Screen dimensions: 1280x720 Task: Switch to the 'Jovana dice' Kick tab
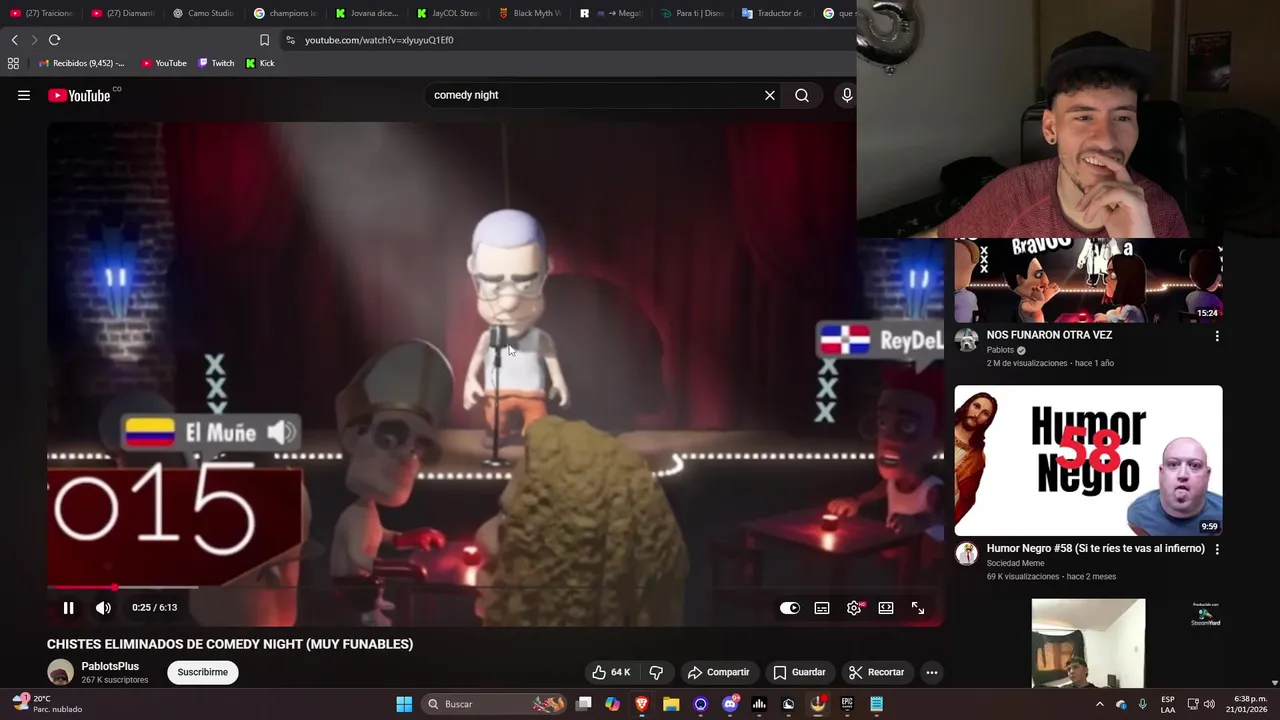pos(368,13)
